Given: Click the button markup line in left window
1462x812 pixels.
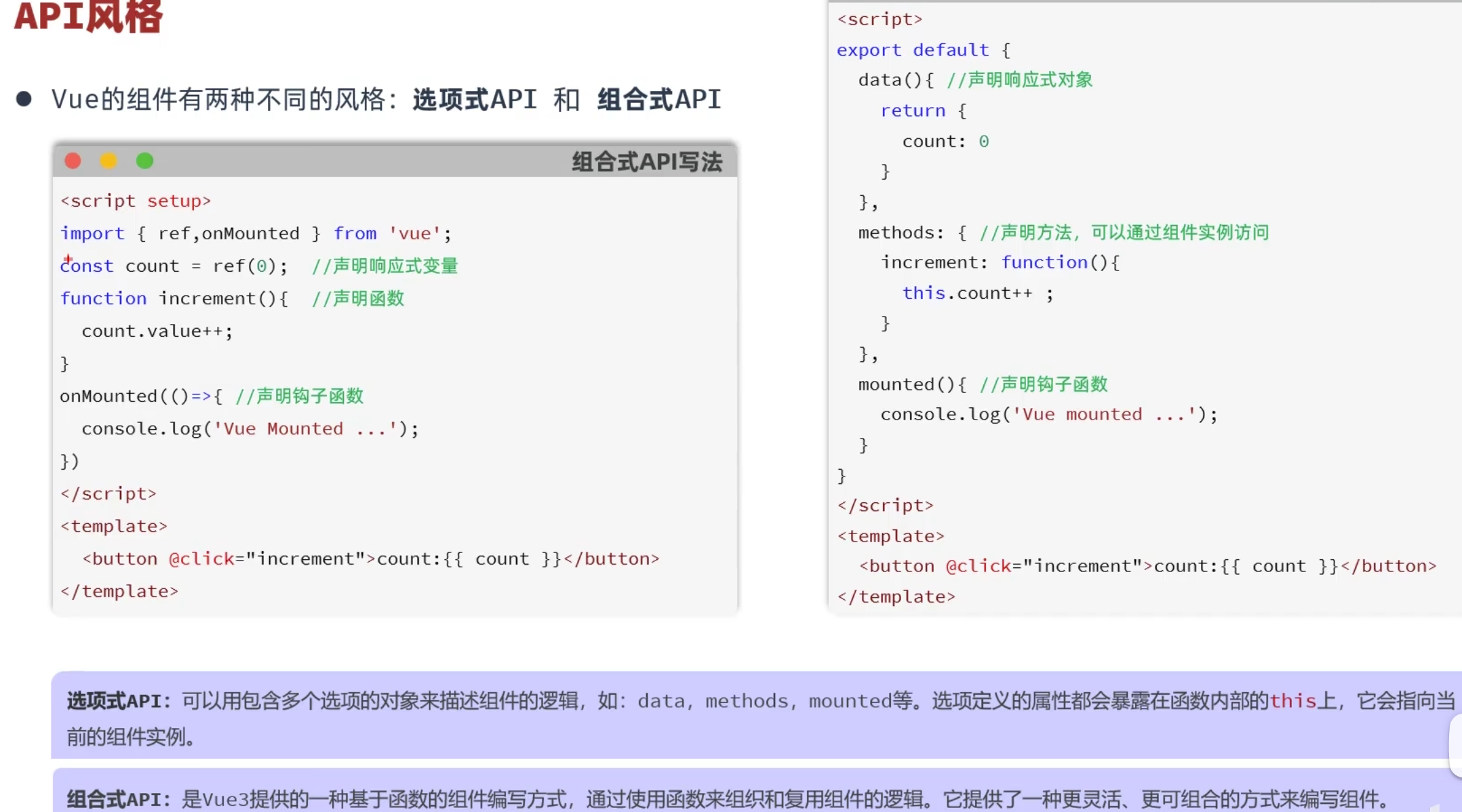Looking at the screenshot, I should coord(371,559).
